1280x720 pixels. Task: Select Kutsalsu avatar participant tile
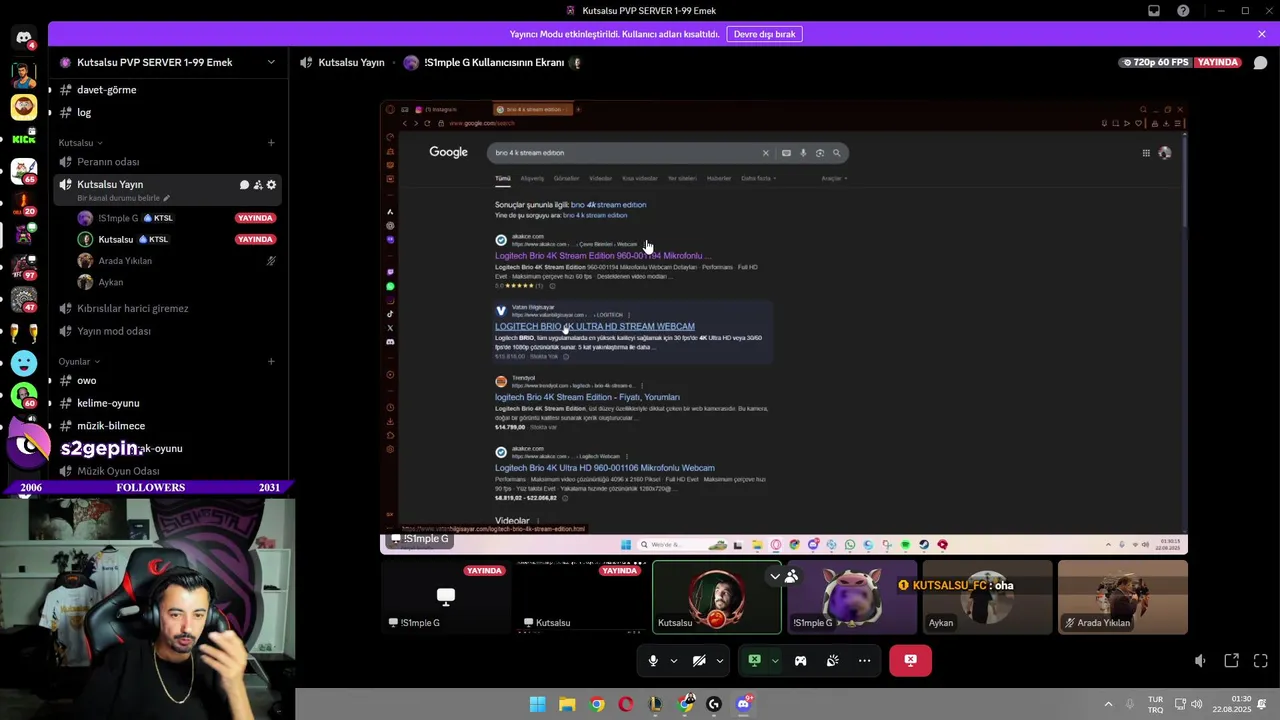(716, 597)
